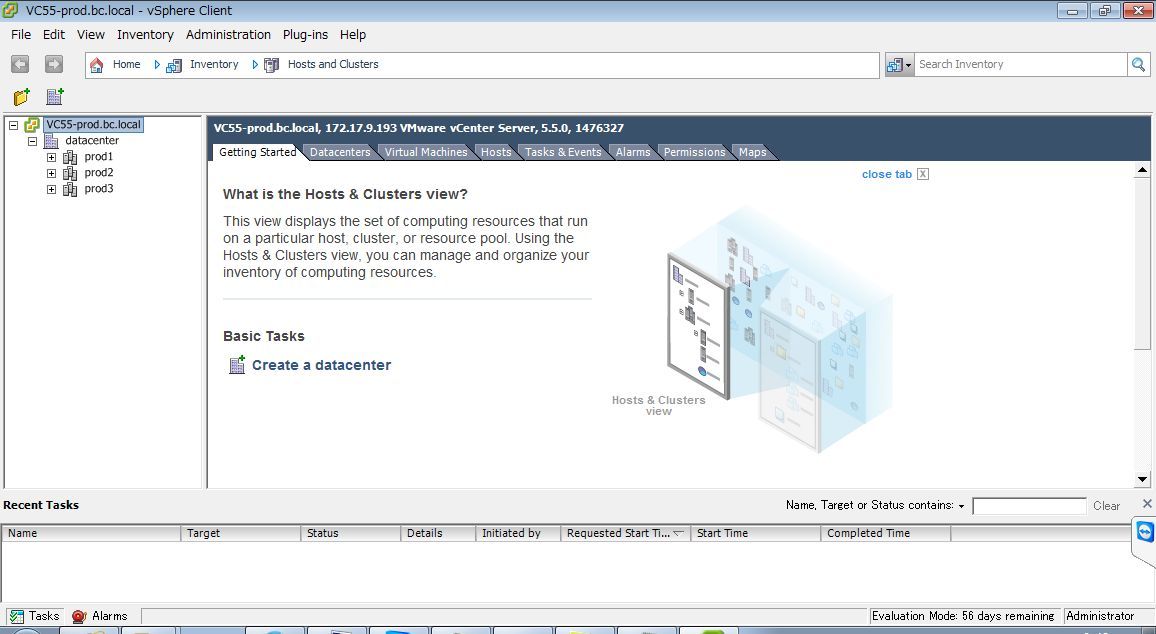
Task: Click the back navigation arrow
Action: pyautogui.click(x=20, y=64)
